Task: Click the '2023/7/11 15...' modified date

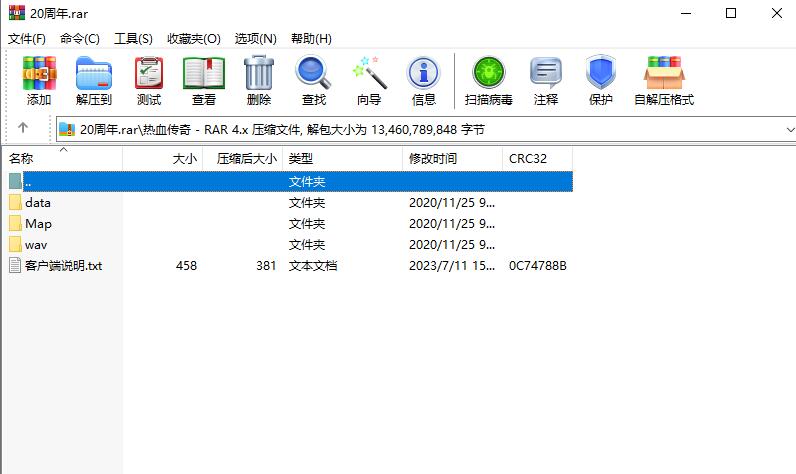Action: 452,265
